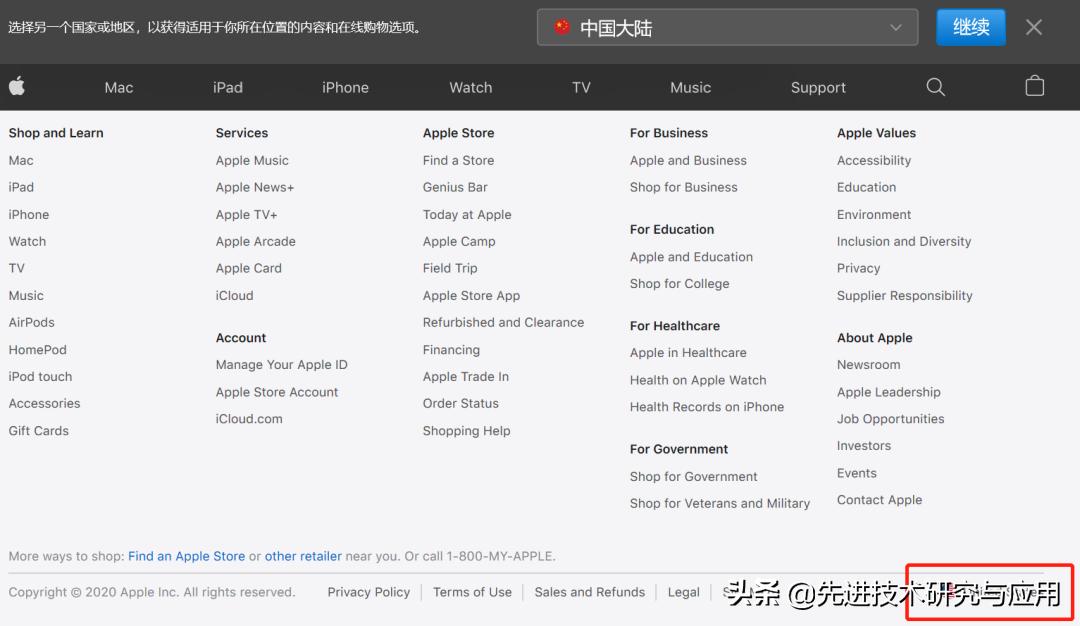Open Apple Store App link
Viewport: 1080px width, 626px height.
[471, 295]
